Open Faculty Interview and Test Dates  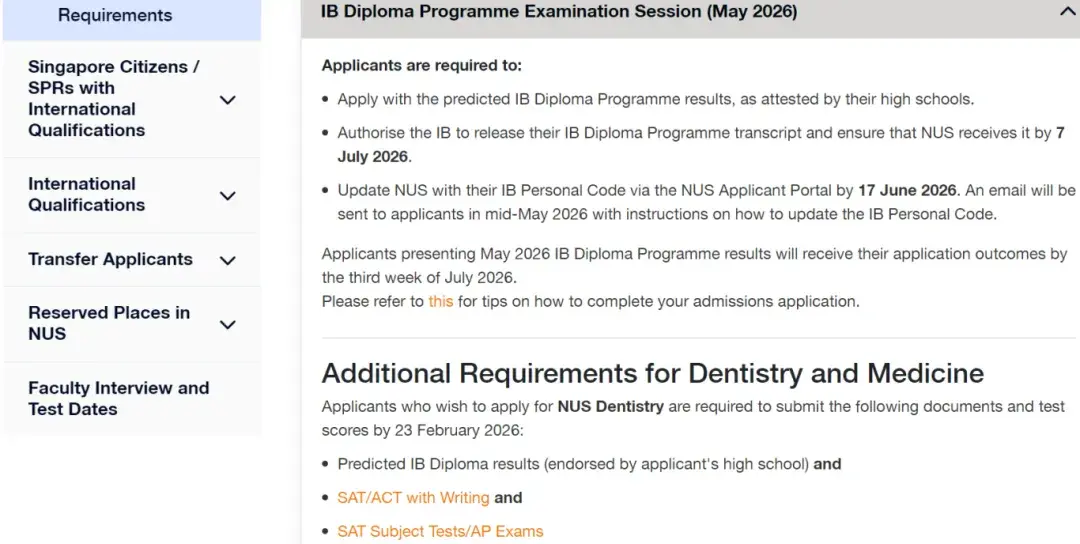coord(118,398)
